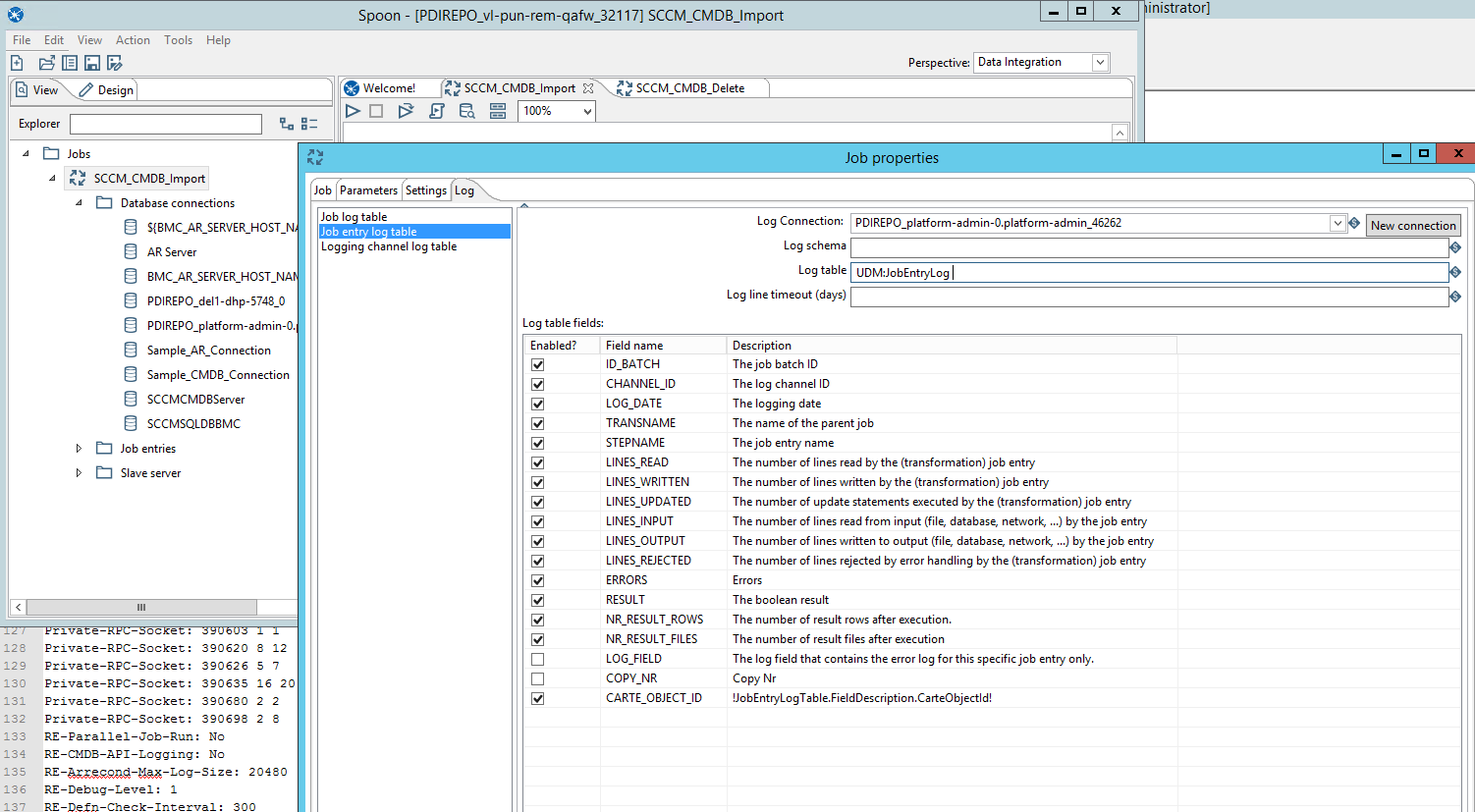Select Logging channel log table
This screenshot has width=1475, height=812.
(x=389, y=246)
